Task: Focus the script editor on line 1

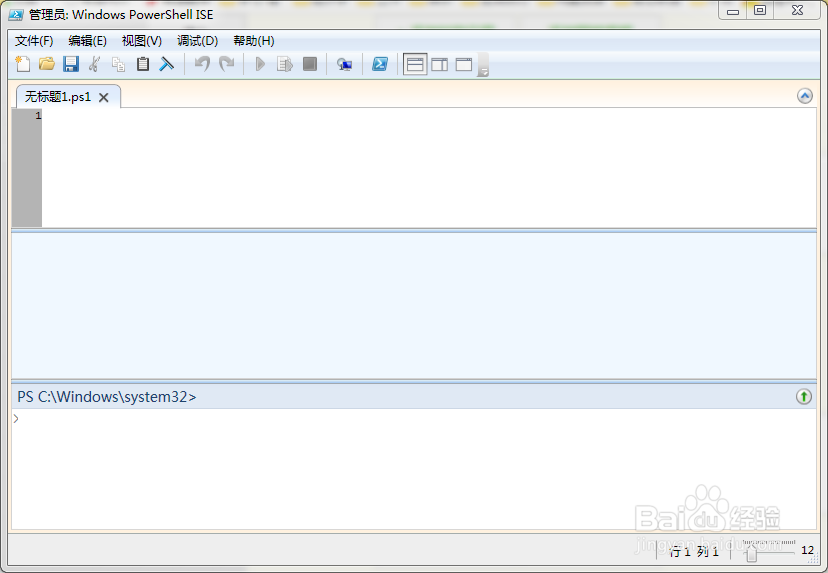Action: (429, 168)
